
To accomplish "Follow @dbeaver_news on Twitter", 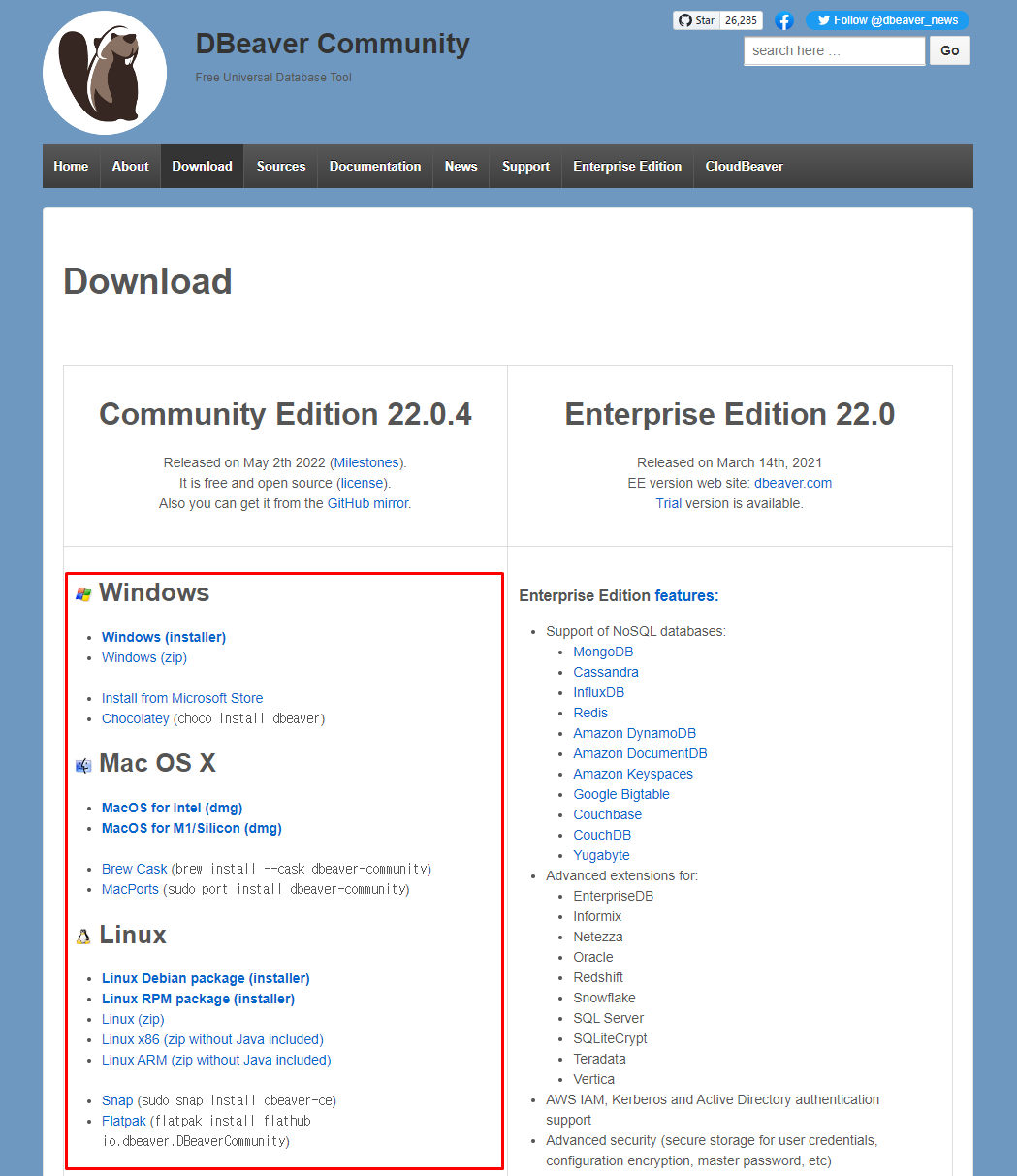I will 887,20.
